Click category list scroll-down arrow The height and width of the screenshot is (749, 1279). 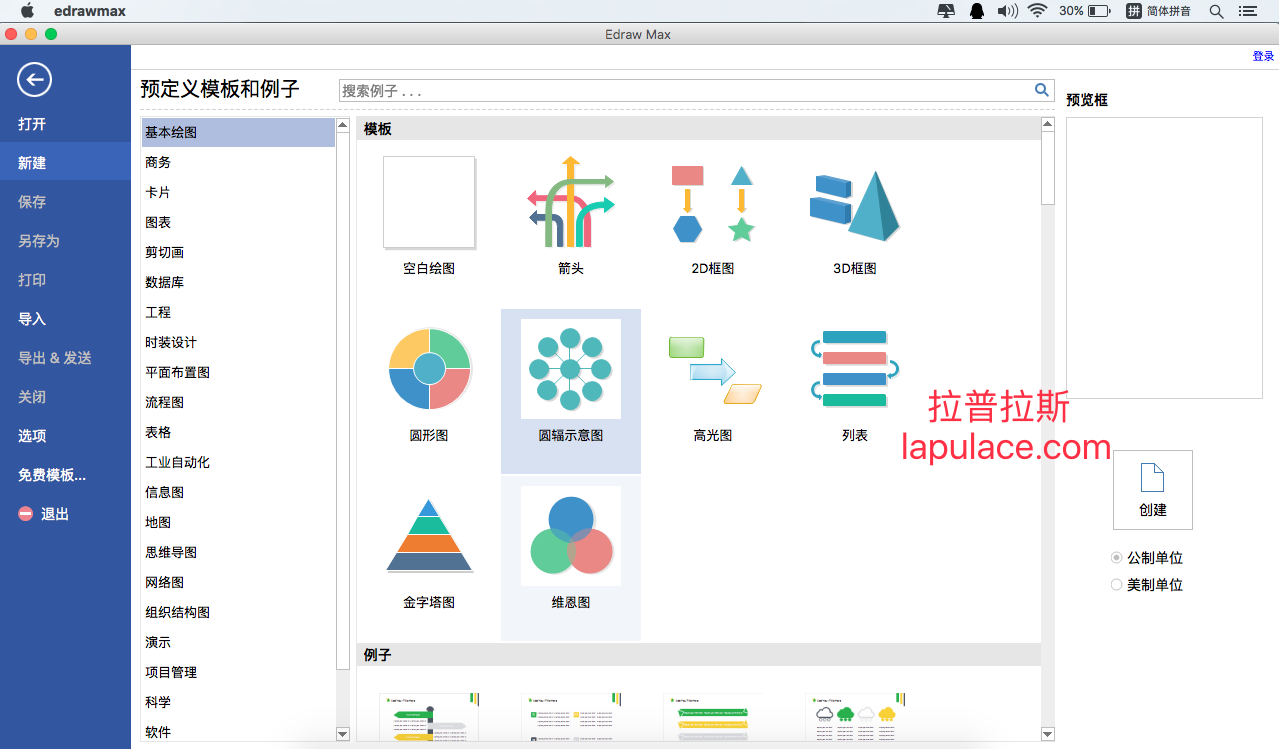[x=343, y=734]
